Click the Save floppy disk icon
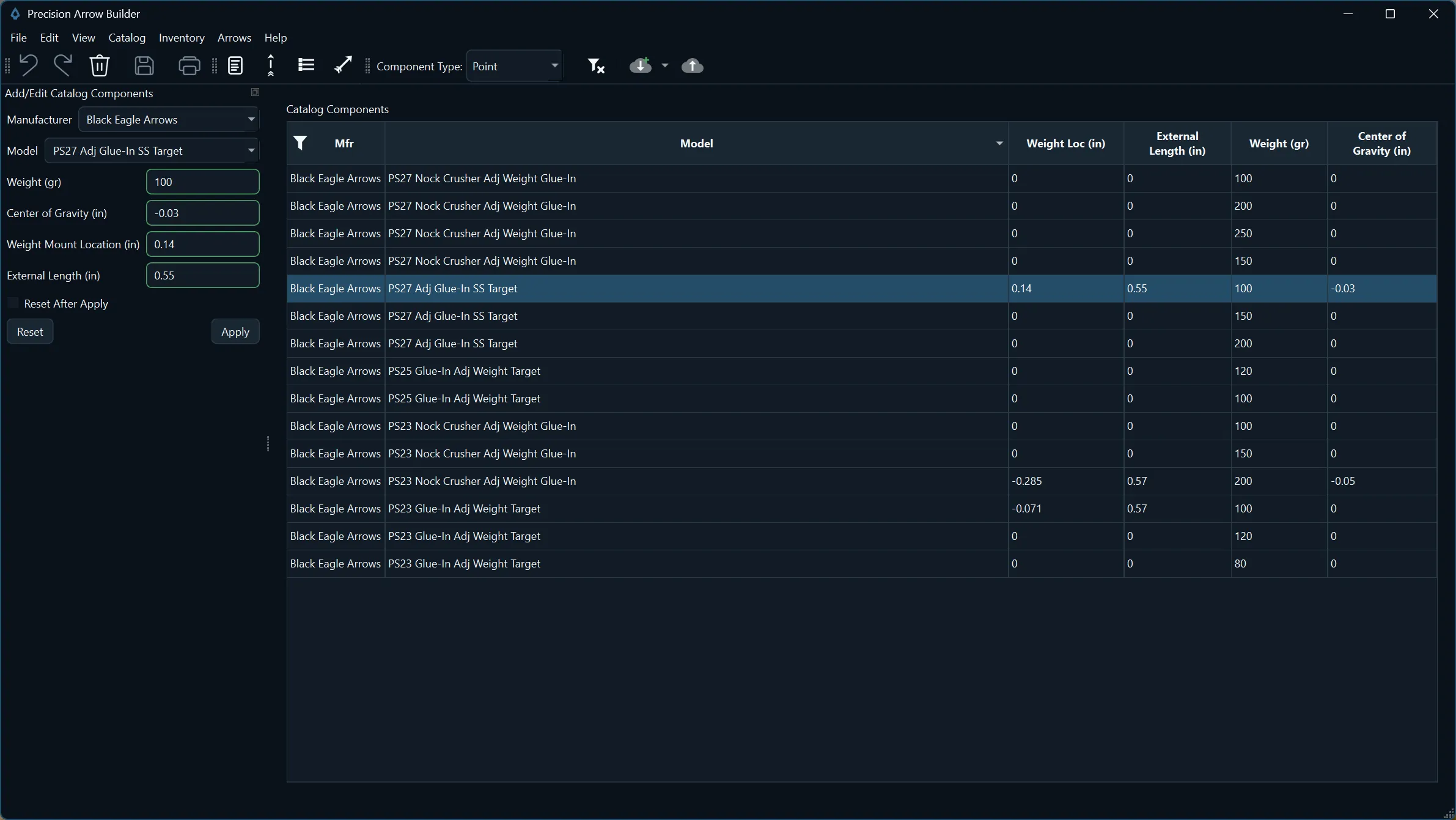 (144, 65)
